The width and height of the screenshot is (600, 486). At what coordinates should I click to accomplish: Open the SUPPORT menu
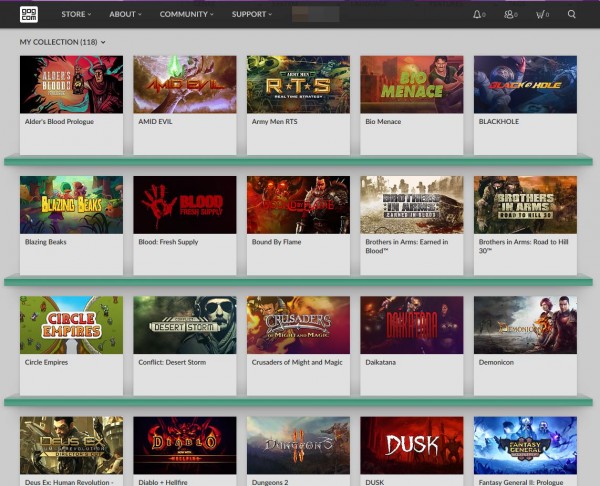tap(252, 14)
